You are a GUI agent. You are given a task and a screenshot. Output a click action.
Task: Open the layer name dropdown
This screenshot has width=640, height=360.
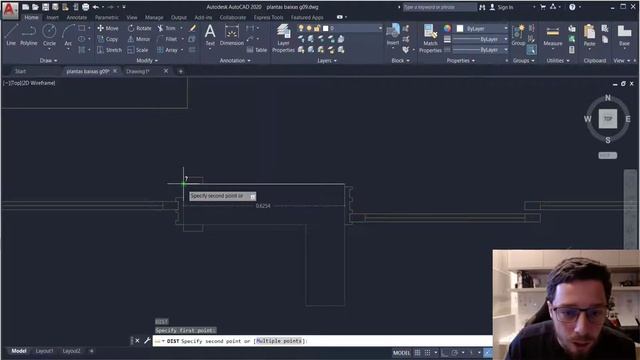click(380, 28)
